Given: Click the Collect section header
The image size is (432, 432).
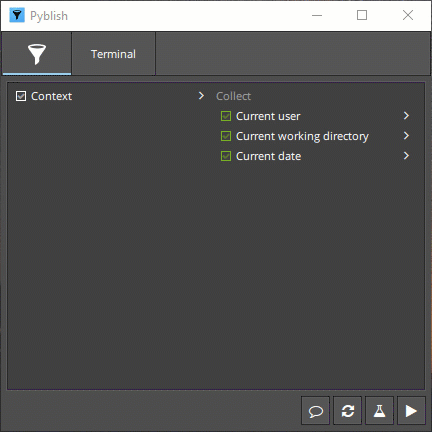Looking at the screenshot, I should [x=233, y=96].
